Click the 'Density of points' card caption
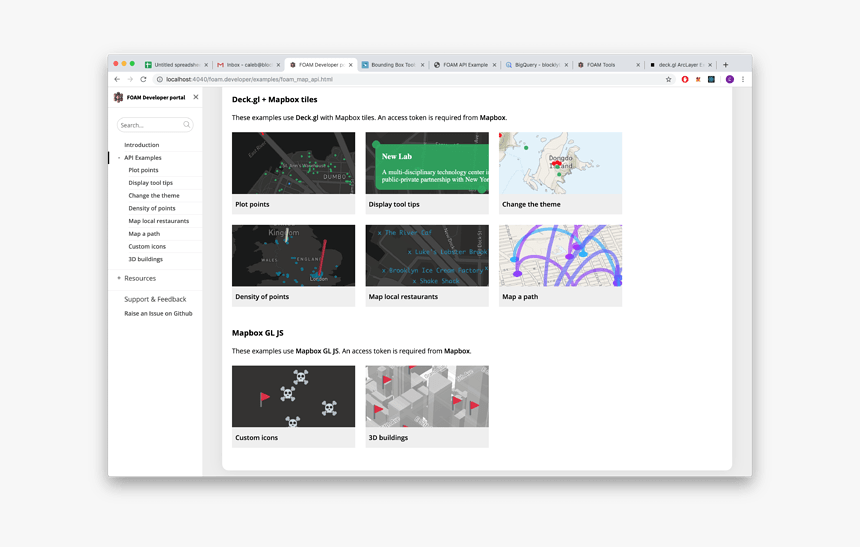 pos(262,297)
